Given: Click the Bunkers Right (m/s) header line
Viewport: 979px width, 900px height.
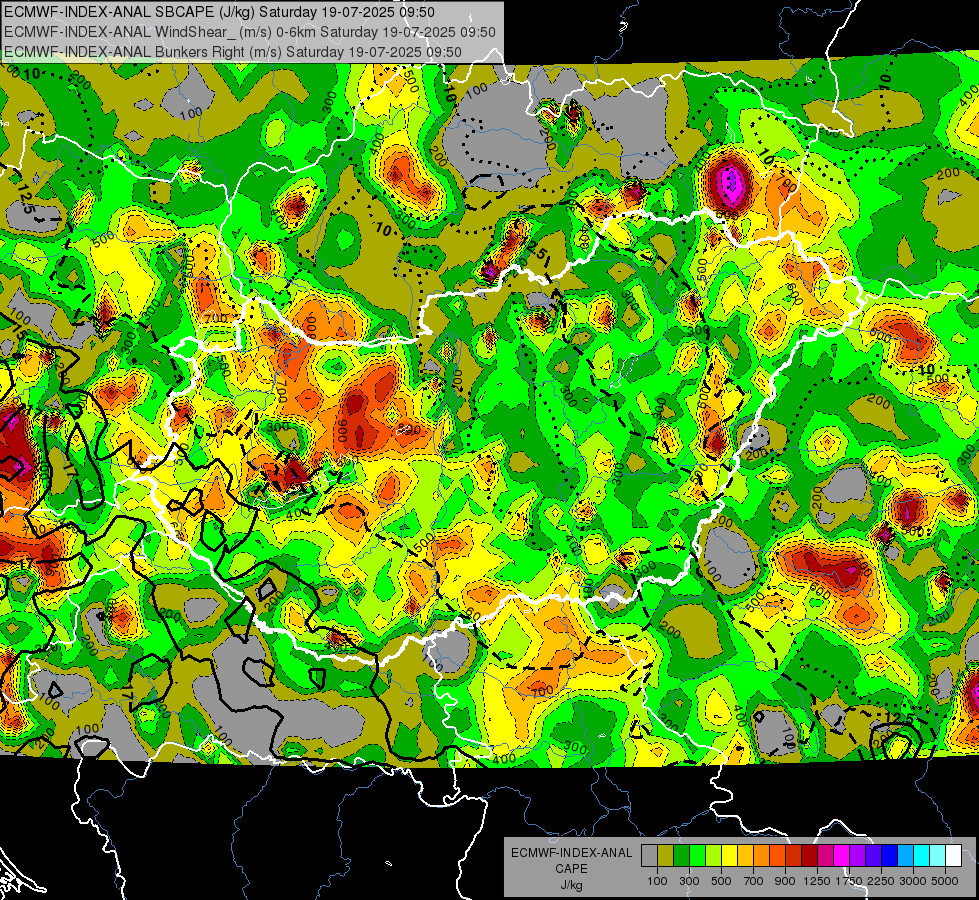Looking at the screenshot, I should 232,52.
